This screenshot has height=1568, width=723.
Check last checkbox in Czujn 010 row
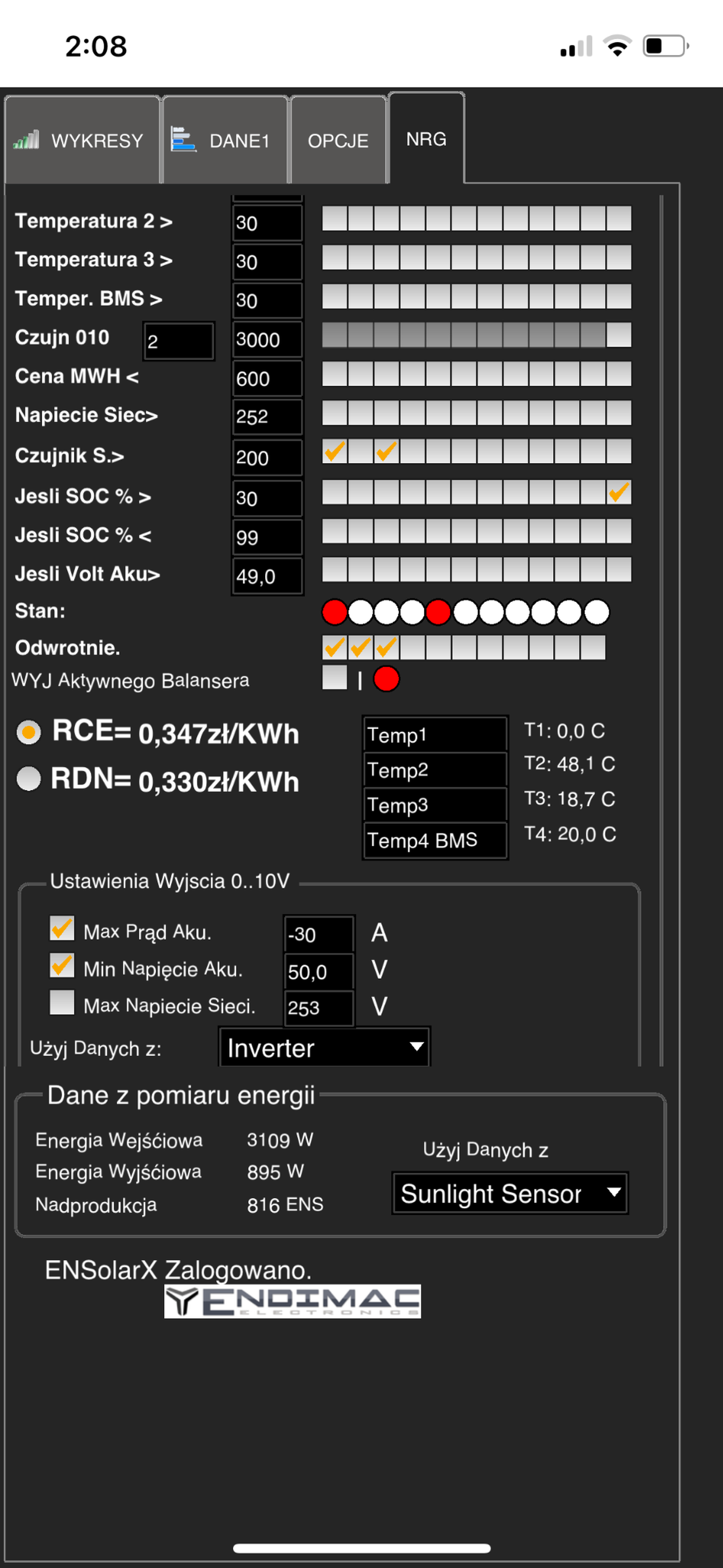pyautogui.click(x=619, y=335)
